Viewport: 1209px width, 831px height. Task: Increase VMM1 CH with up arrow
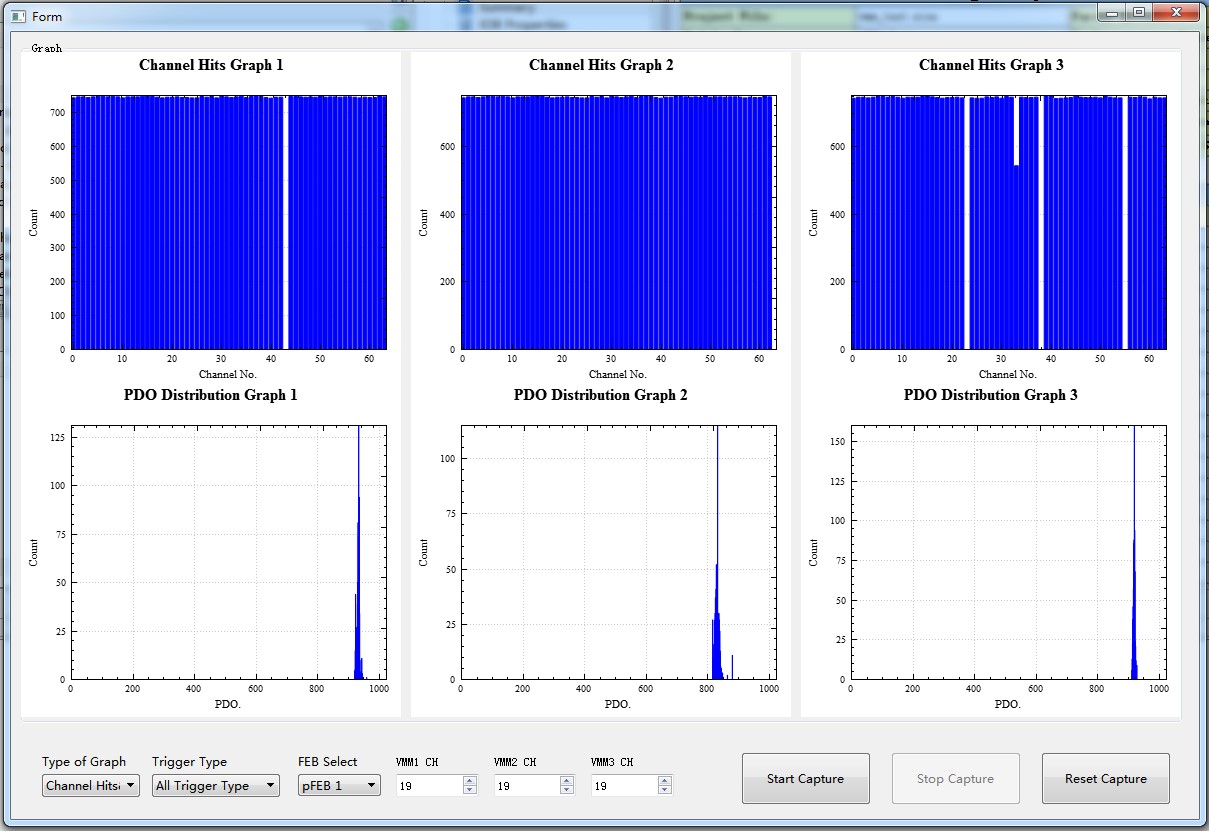[470, 781]
